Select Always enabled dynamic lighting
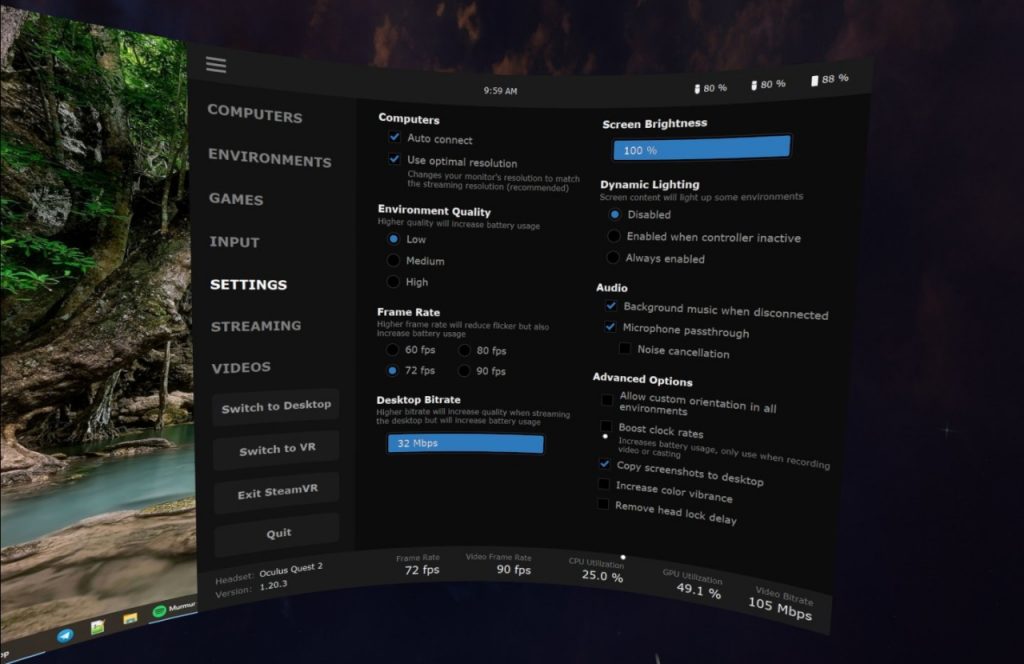1024x664 pixels. click(613, 257)
